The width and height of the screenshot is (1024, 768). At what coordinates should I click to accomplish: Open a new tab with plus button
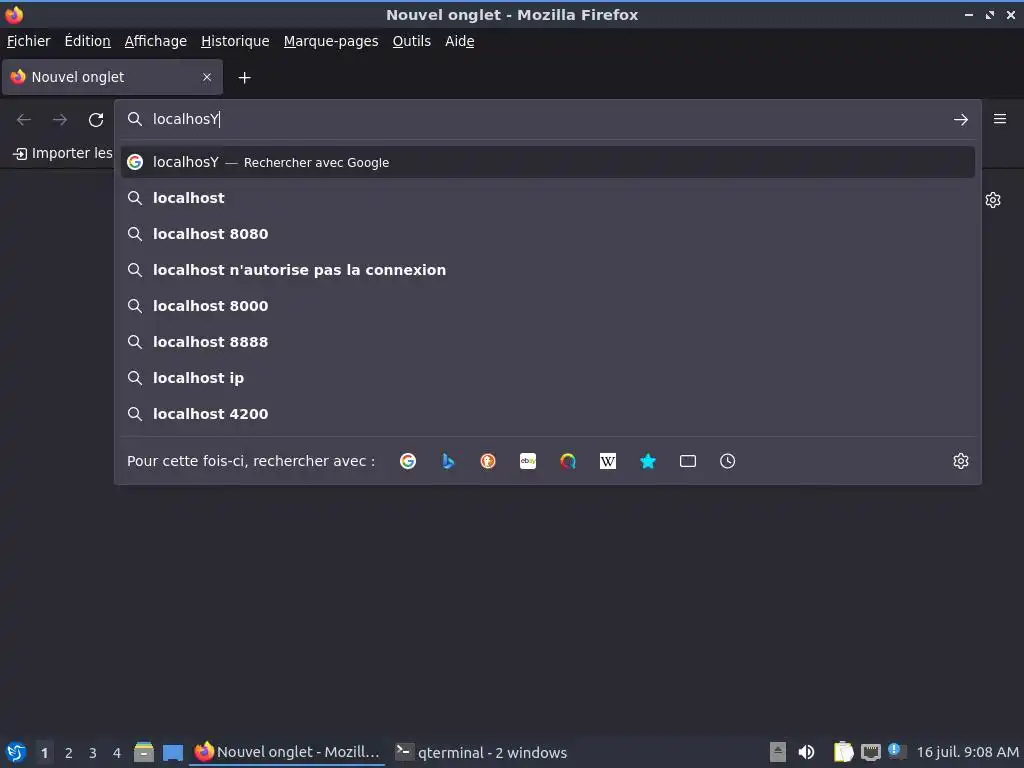tap(244, 78)
